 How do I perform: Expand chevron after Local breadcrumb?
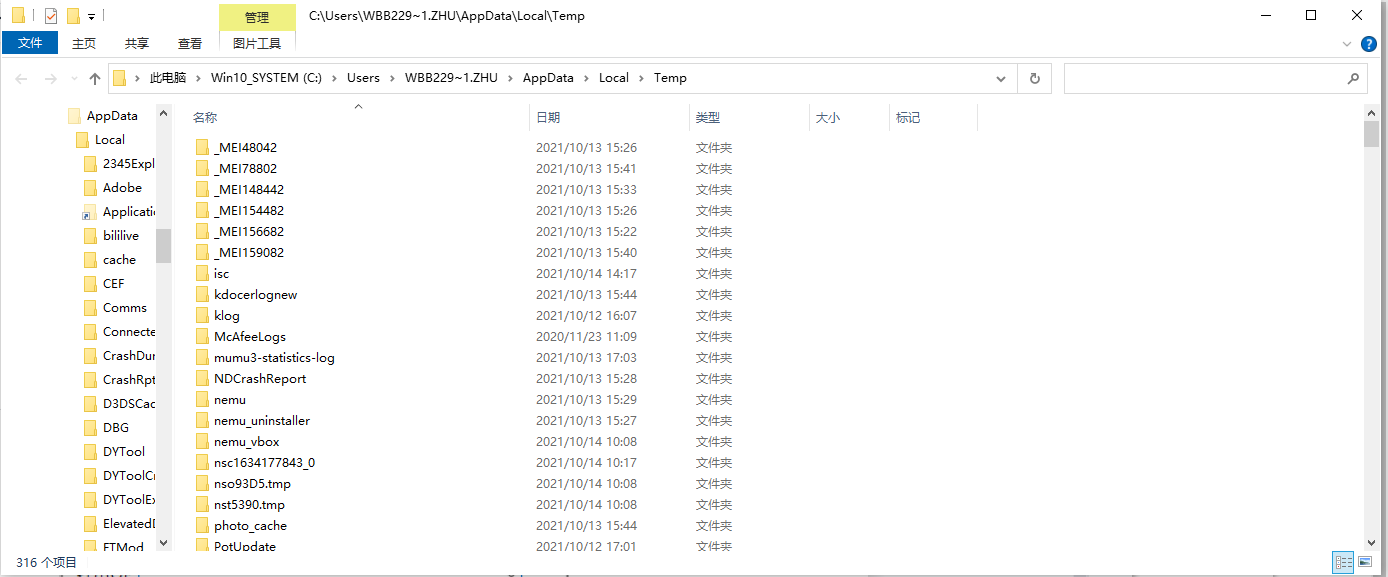point(641,78)
